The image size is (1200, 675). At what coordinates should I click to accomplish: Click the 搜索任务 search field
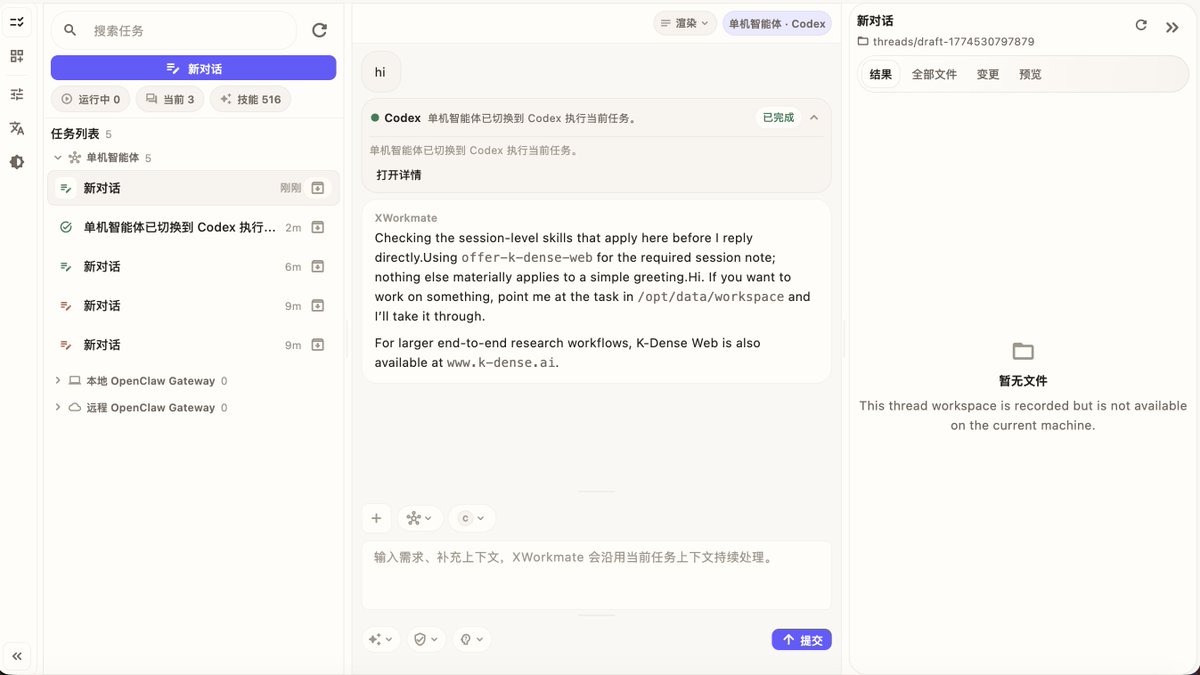(175, 30)
